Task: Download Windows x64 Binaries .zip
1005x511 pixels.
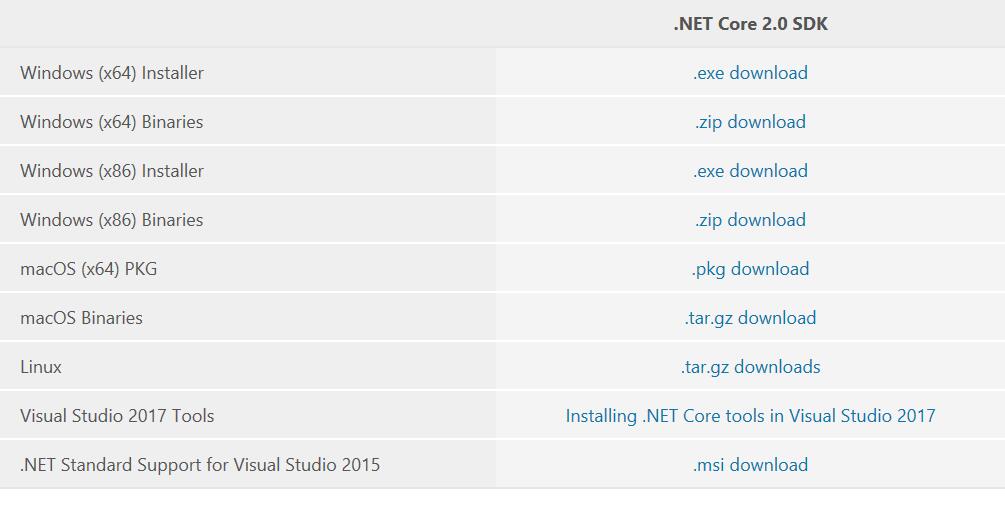Action: 750,122
